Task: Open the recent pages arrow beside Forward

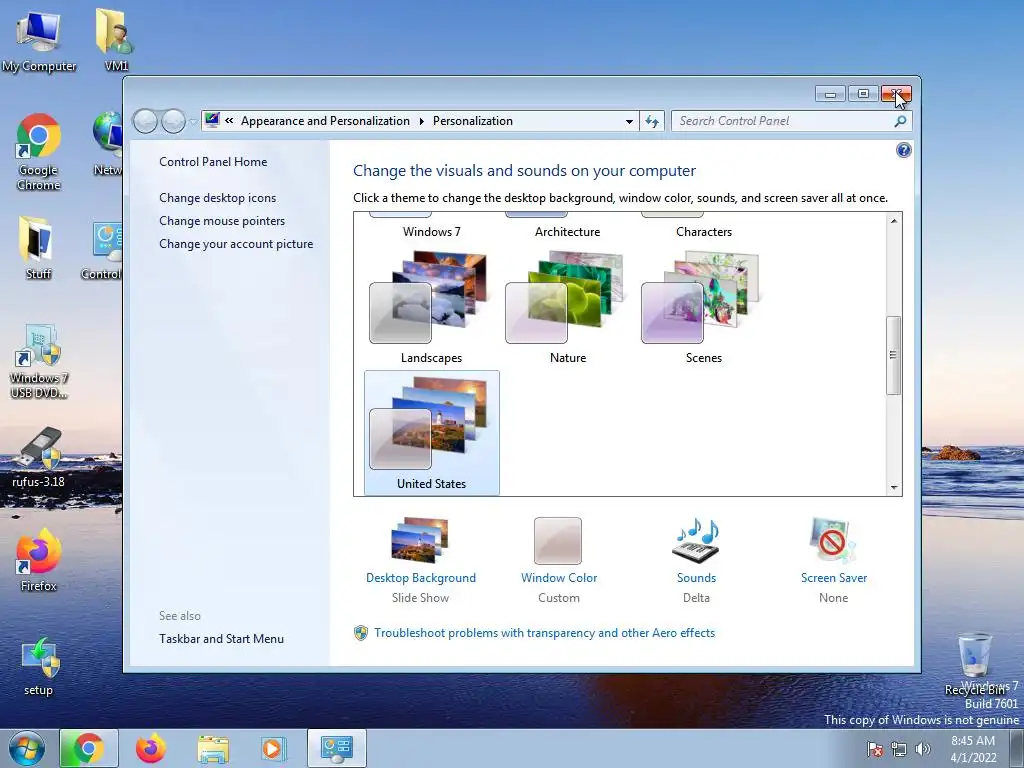Action: 193,121
